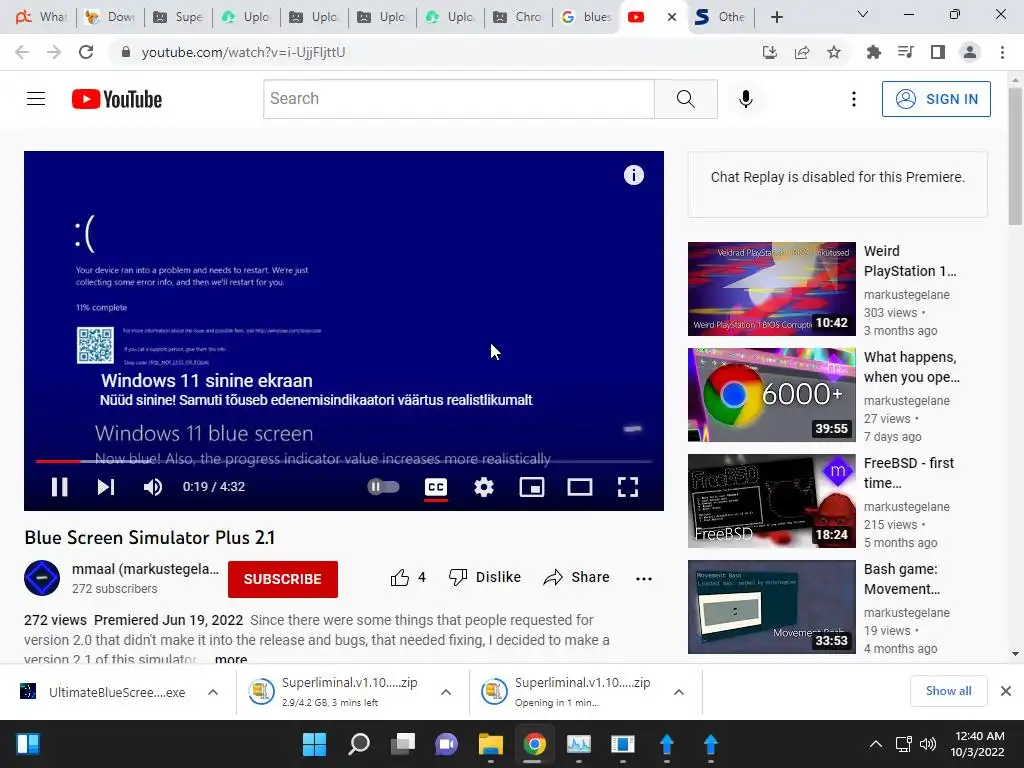The width and height of the screenshot is (1024, 768).
Task: Show all downloads
Action: tap(948, 691)
